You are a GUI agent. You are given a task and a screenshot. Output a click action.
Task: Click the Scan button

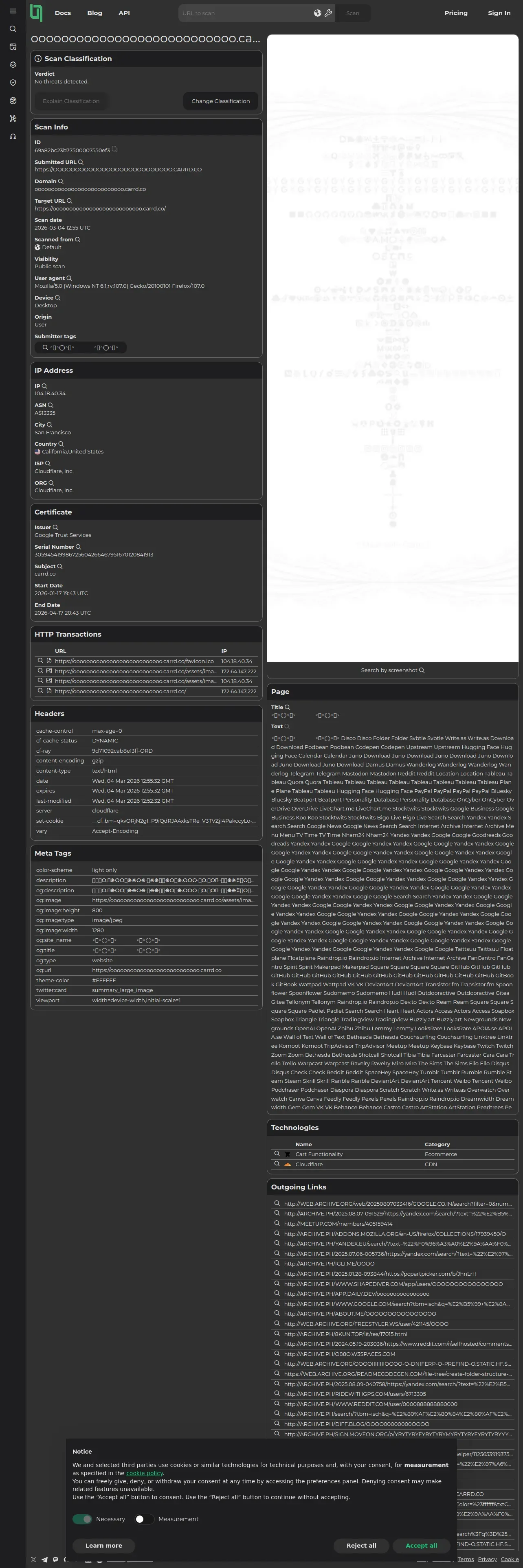pos(352,13)
